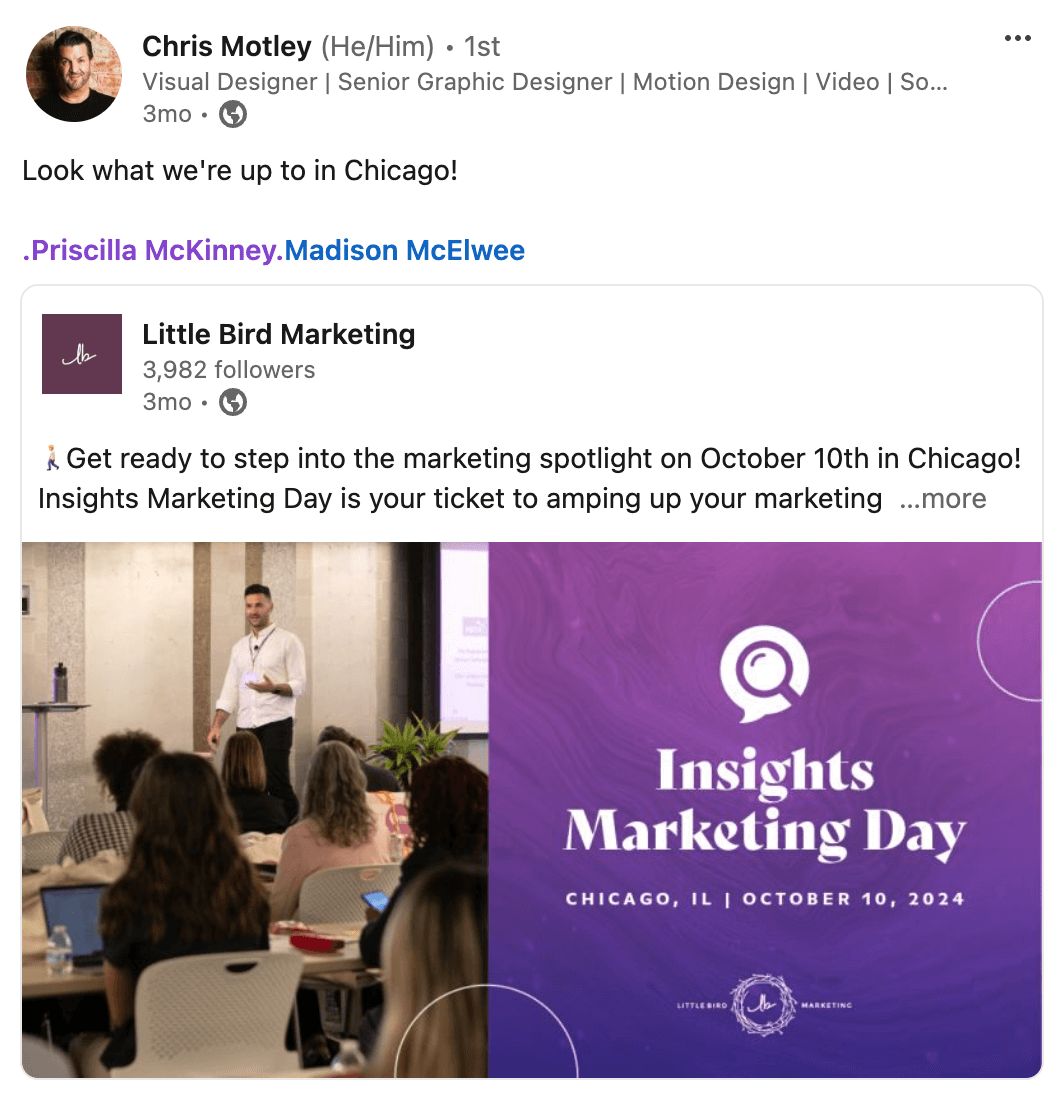Click Chris Motley's Visual Designer headline
This screenshot has height=1096, width=1060.
pyautogui.click(x=545, y=82)
